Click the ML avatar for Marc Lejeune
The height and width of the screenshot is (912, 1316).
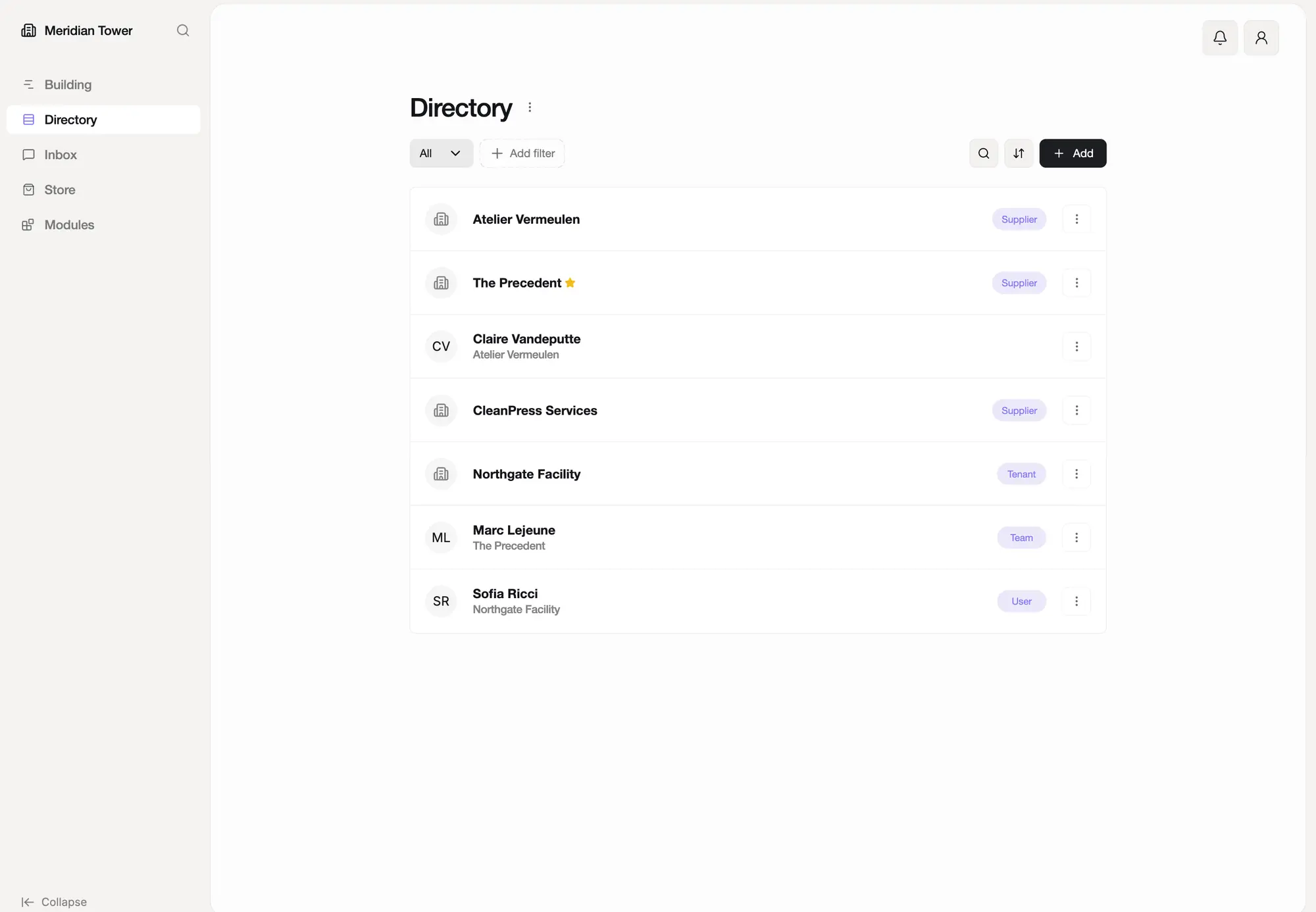point(441,538)
